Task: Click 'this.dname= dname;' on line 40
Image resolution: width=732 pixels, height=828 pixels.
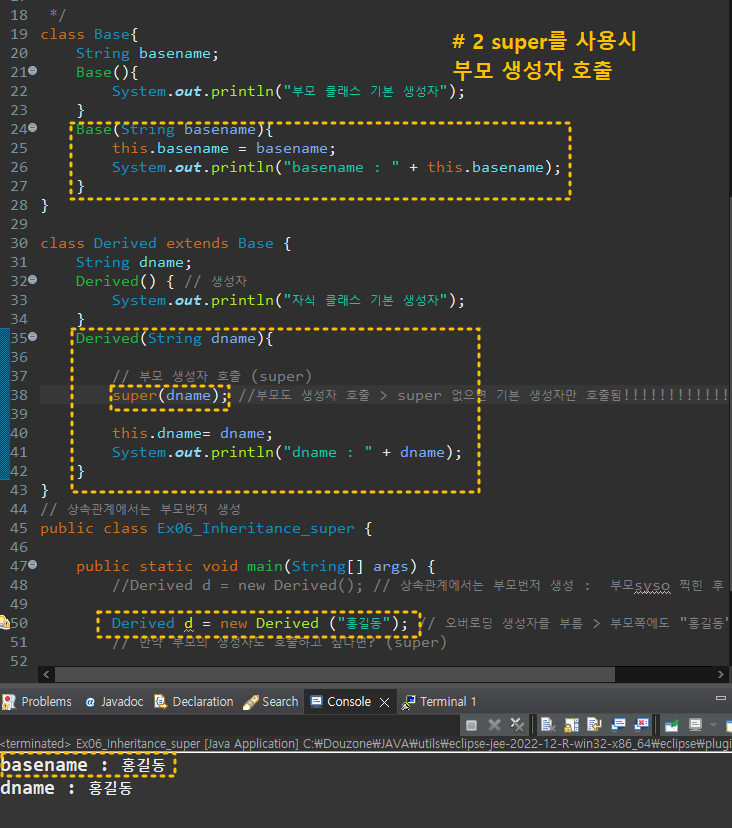Action: pyautogui.click(x=192, y=434)
